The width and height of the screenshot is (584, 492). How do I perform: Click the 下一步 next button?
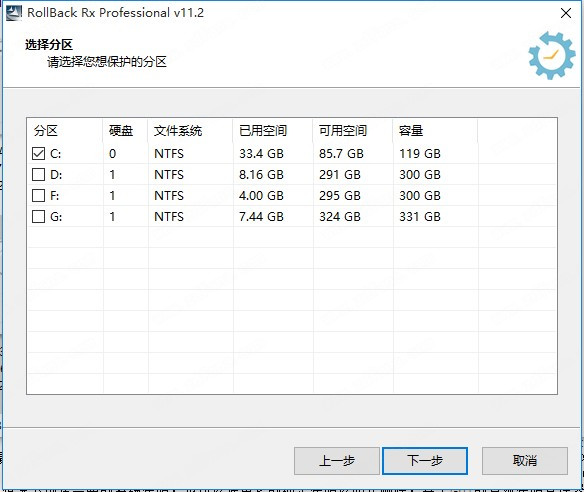pos(425,461)
